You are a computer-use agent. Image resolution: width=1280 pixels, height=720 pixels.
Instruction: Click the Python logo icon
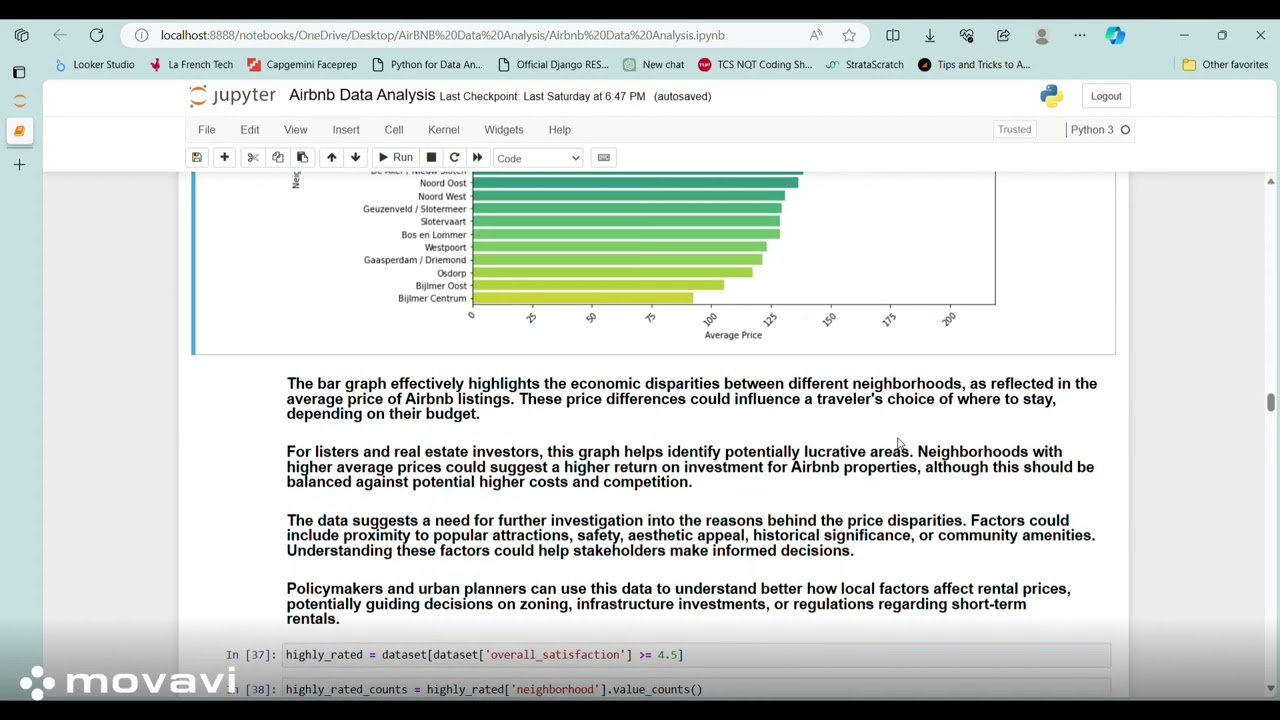tap(1051, 96)
